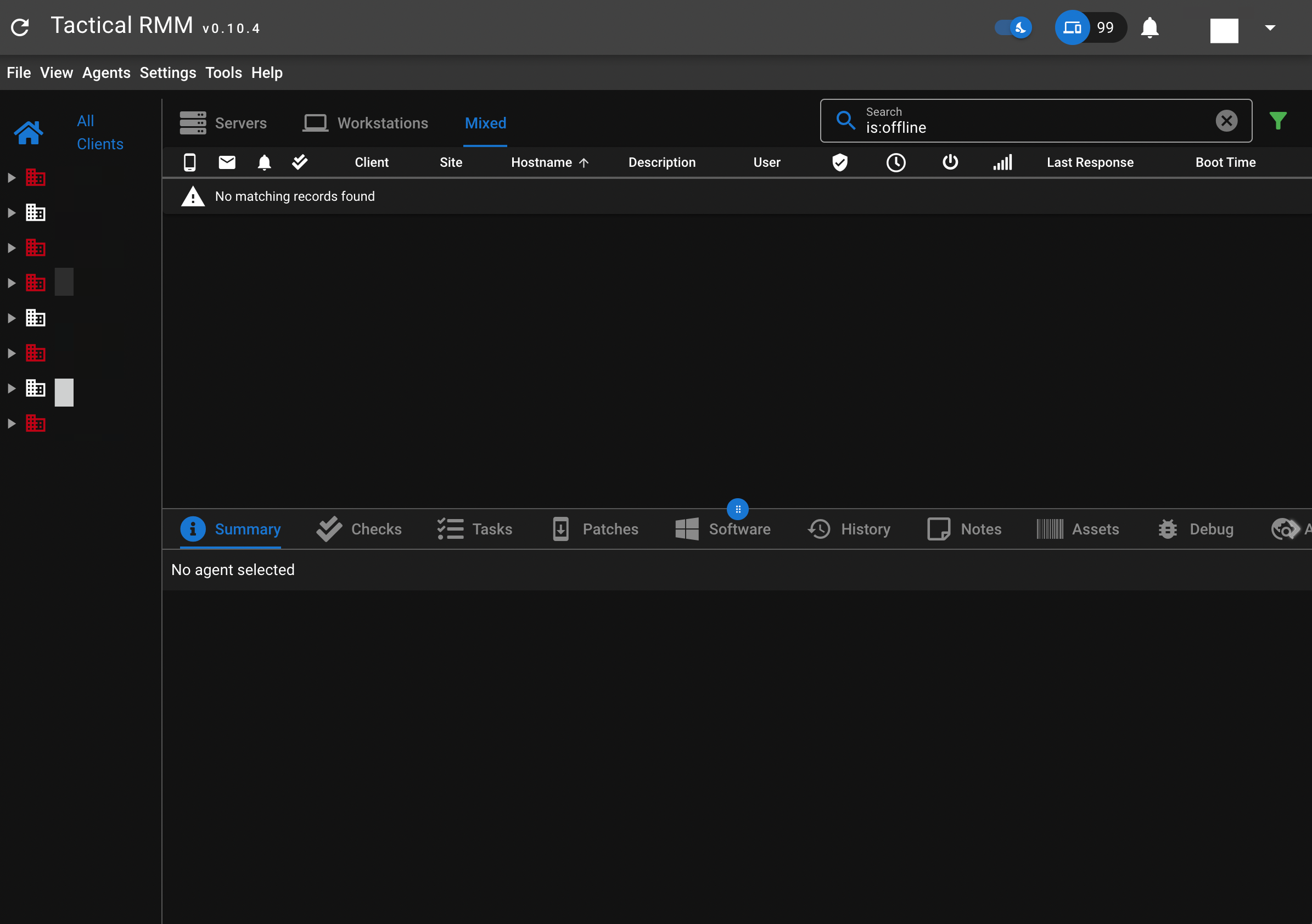The width and height of the screenshot is (1312, 924).
Task: Open the user account dropdown arrow
Action: [1270, 27]
